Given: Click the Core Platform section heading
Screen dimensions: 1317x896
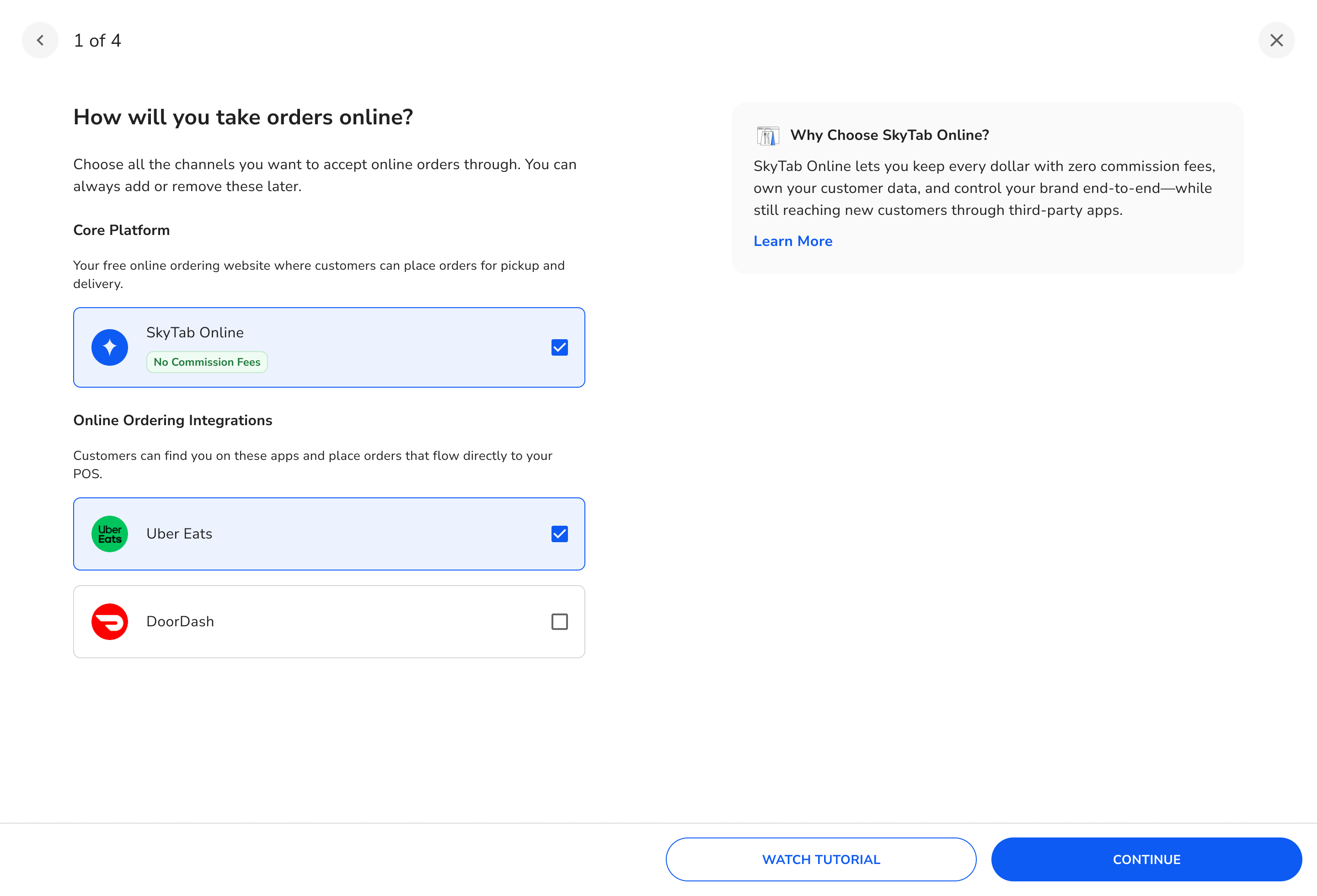Looking at the screenshot, I should pyautogui.click(x=121, y=230).
